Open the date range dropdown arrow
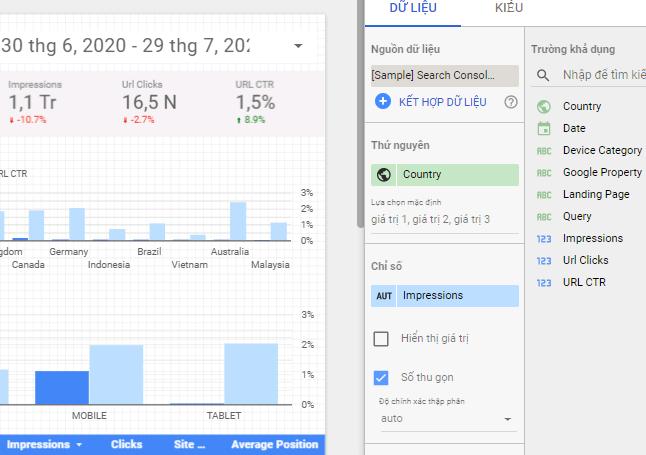646x455 pixels. coord(298,45)
